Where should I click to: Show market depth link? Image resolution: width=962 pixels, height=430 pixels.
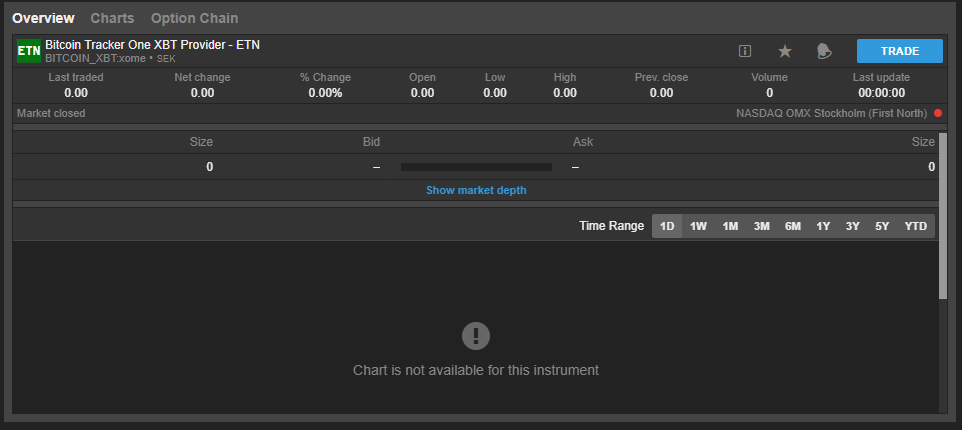pos(476,190)
